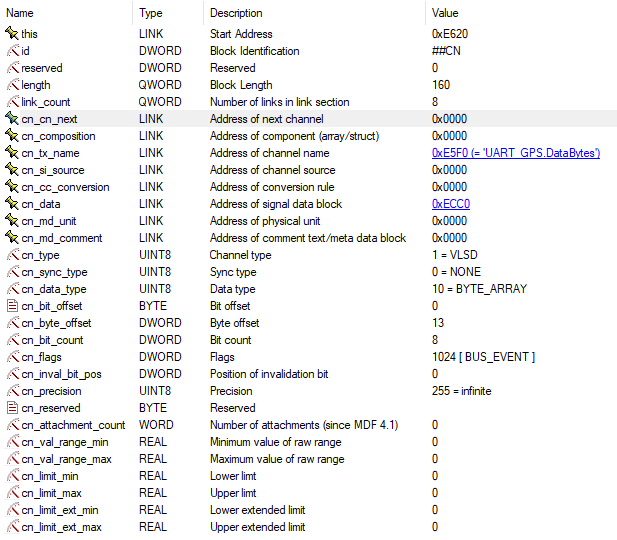Select the 'cn_md_comment' name cell

[62, 238]
